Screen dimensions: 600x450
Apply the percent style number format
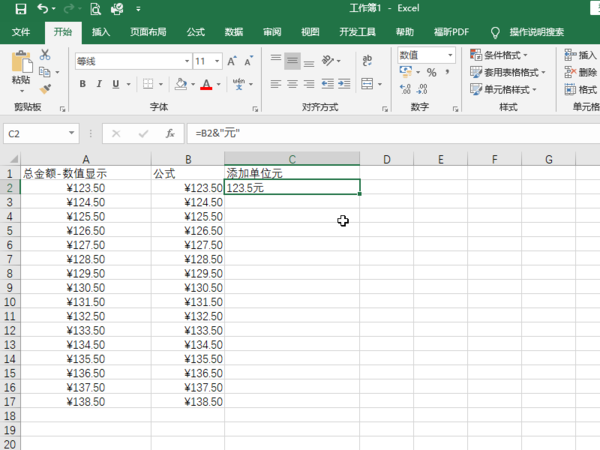point(431,72)
